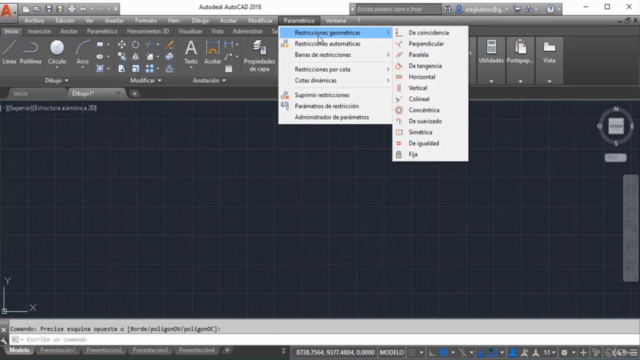Add a new drawing tab
The image size is (640, 360).
(134, 93)
